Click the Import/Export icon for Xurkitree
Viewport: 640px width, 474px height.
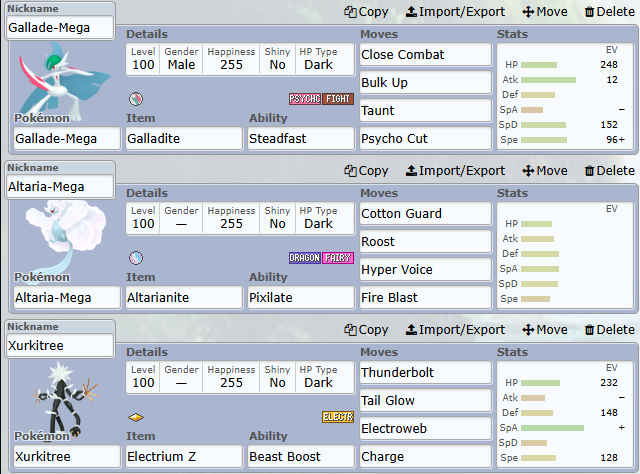click(411, 329)
